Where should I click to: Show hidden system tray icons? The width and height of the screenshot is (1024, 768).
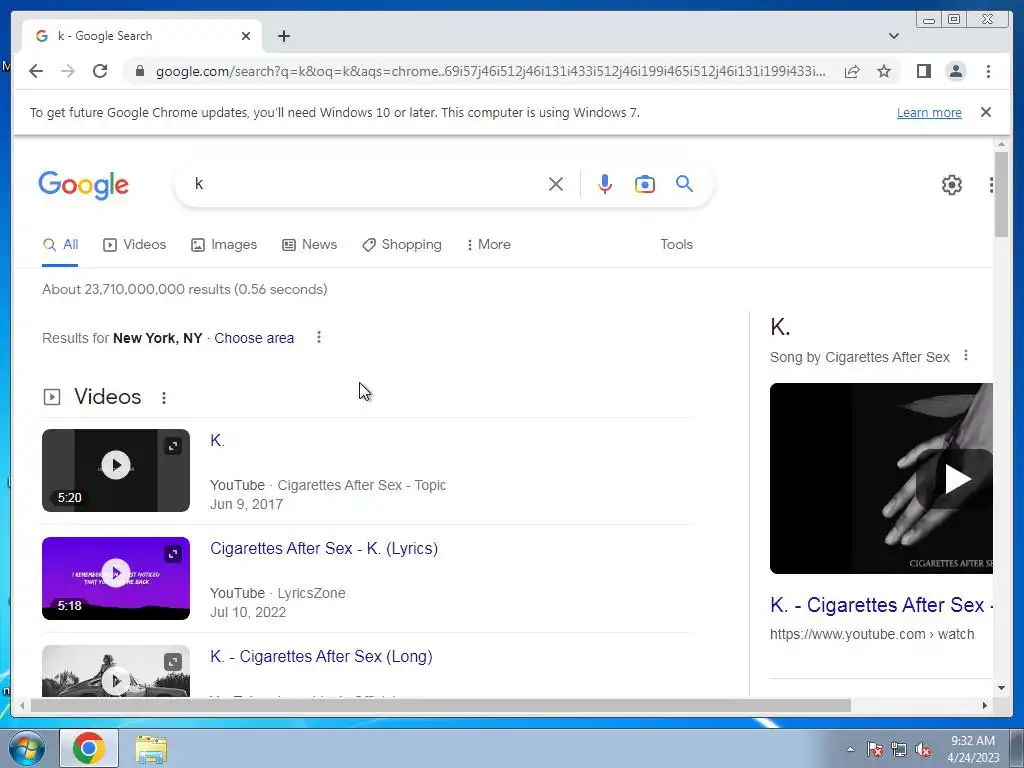[x=850, y=749]
